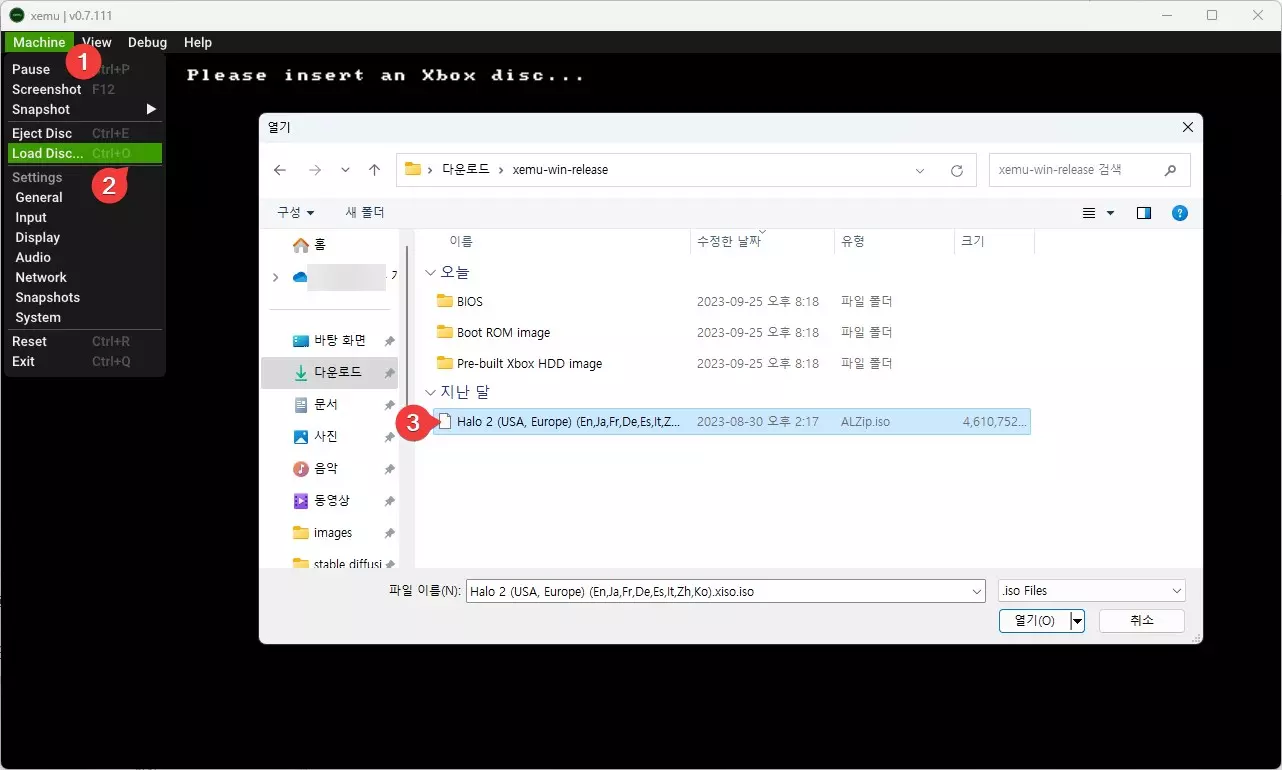This screenshot has width=1282, height=770.
Task: Open Snapshots settings
Action: tap(48, 297)
